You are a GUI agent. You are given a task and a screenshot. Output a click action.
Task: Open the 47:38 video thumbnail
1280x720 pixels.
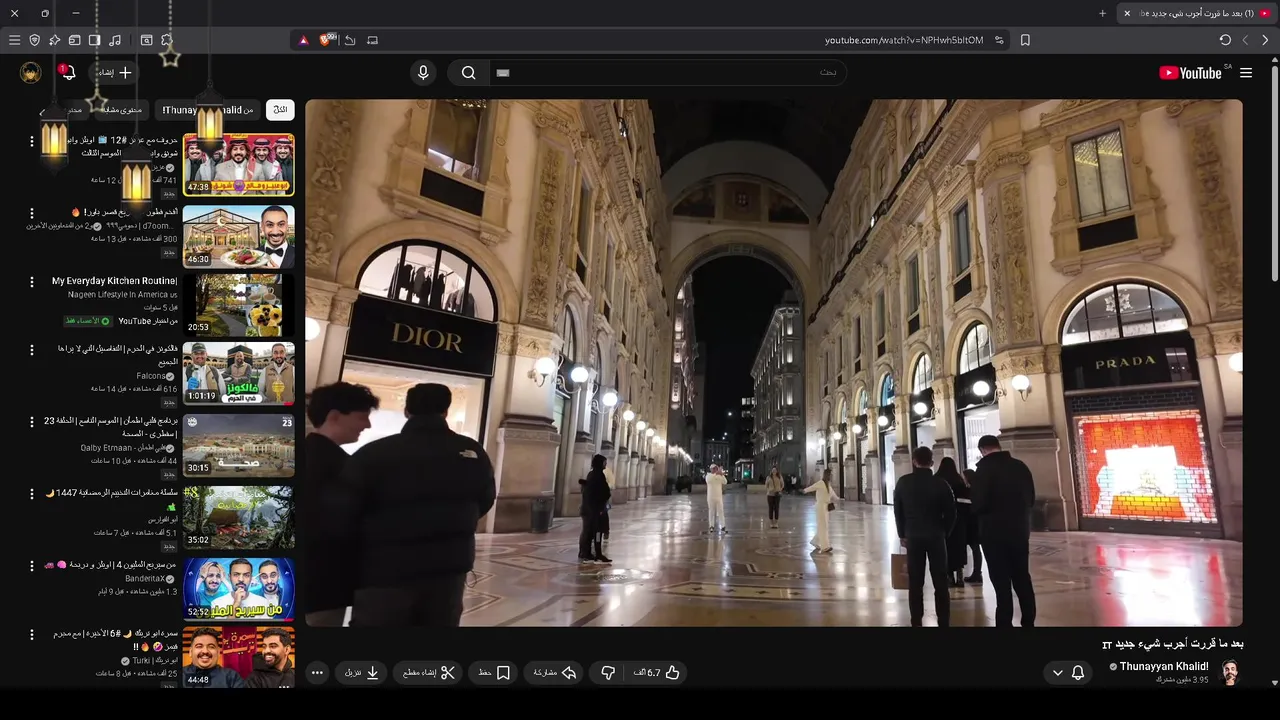pos(239,165)
